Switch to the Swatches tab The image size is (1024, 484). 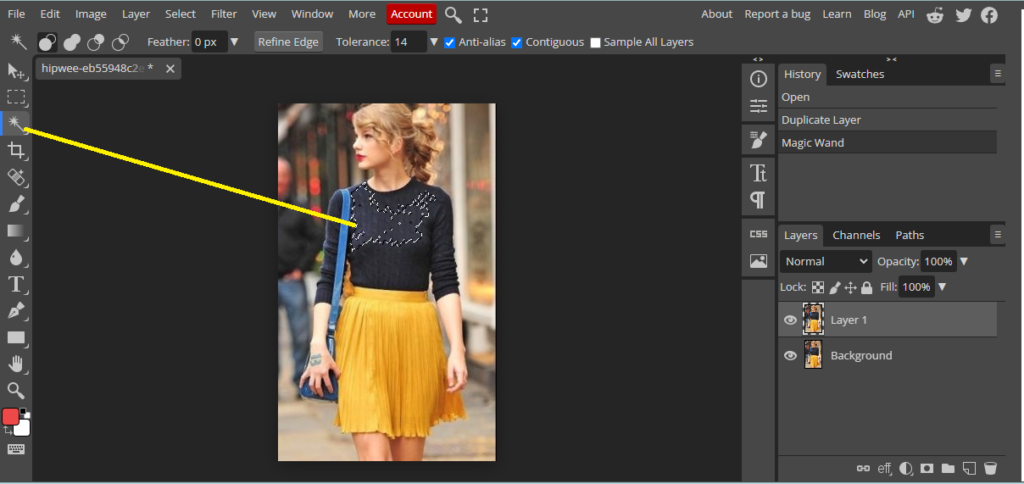[x=859, y=74]
